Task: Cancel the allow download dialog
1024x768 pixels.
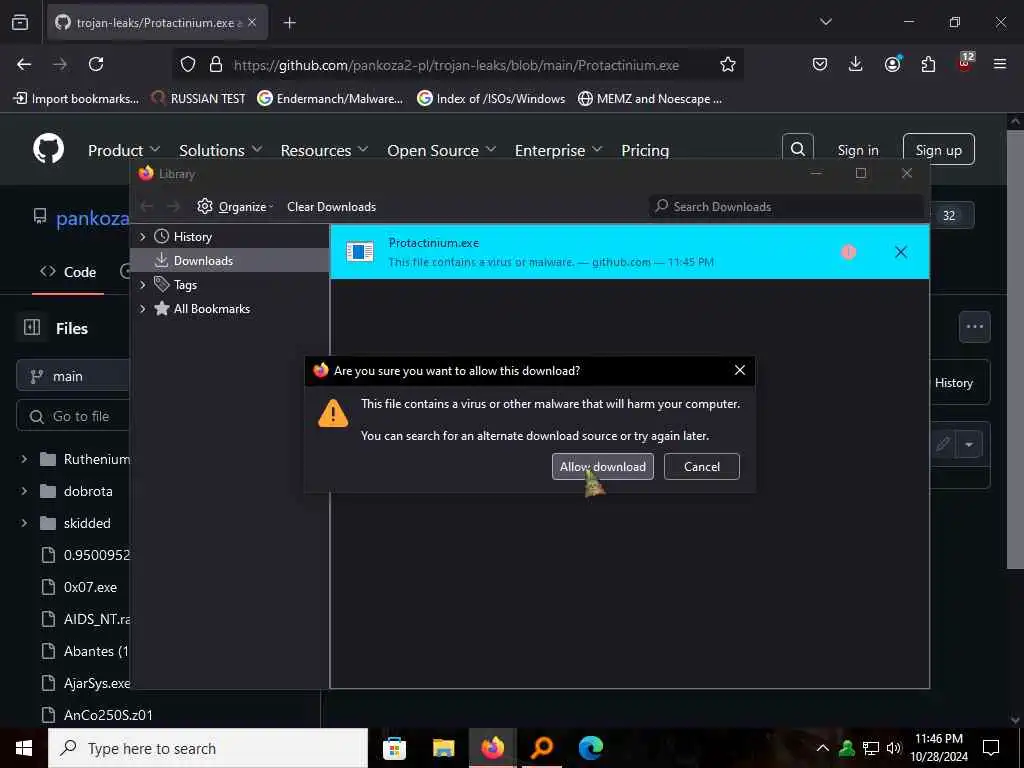Action: point(701,466)
